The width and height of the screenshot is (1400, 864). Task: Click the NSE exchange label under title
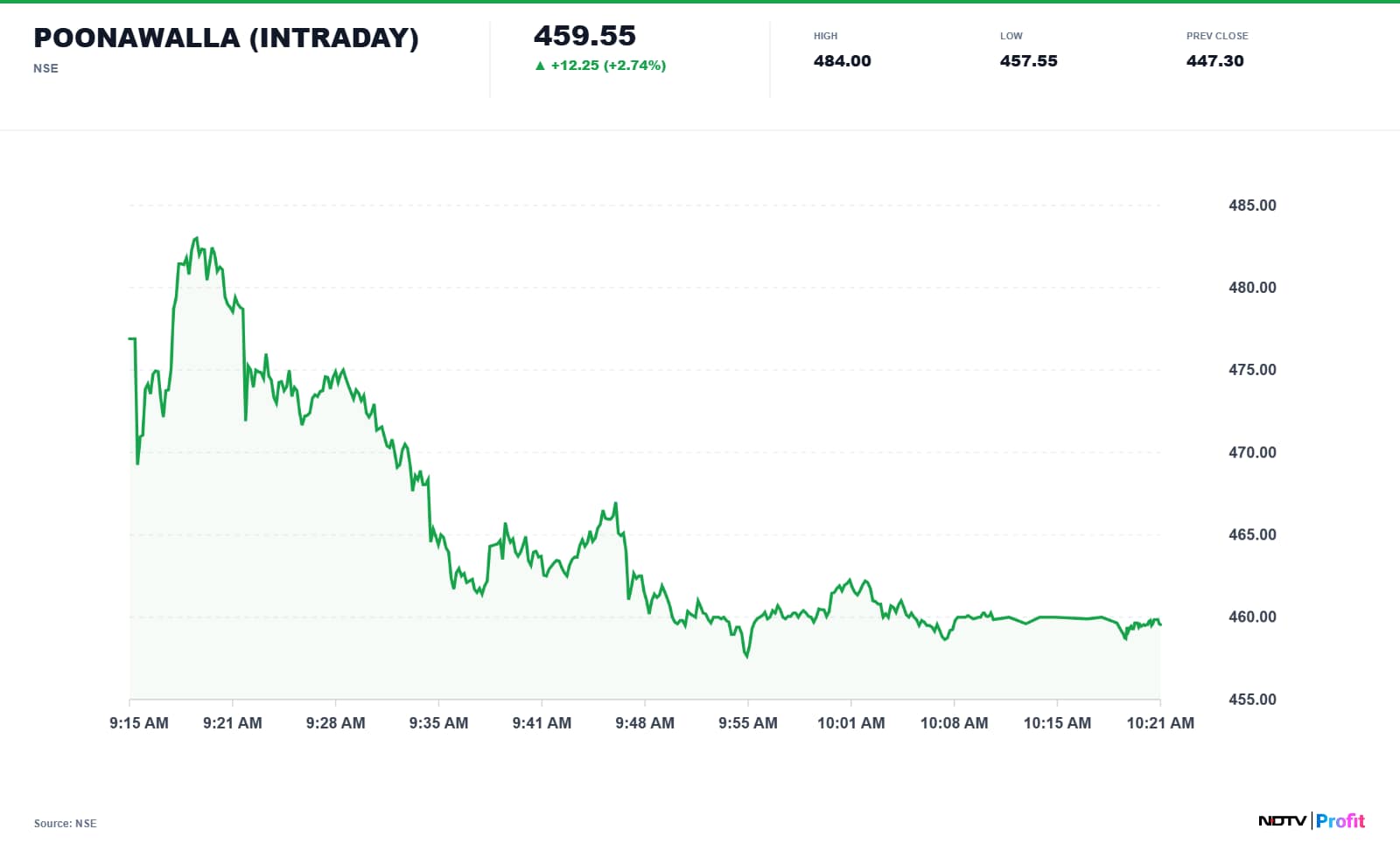pyautogui.click(x=45, y=68)
